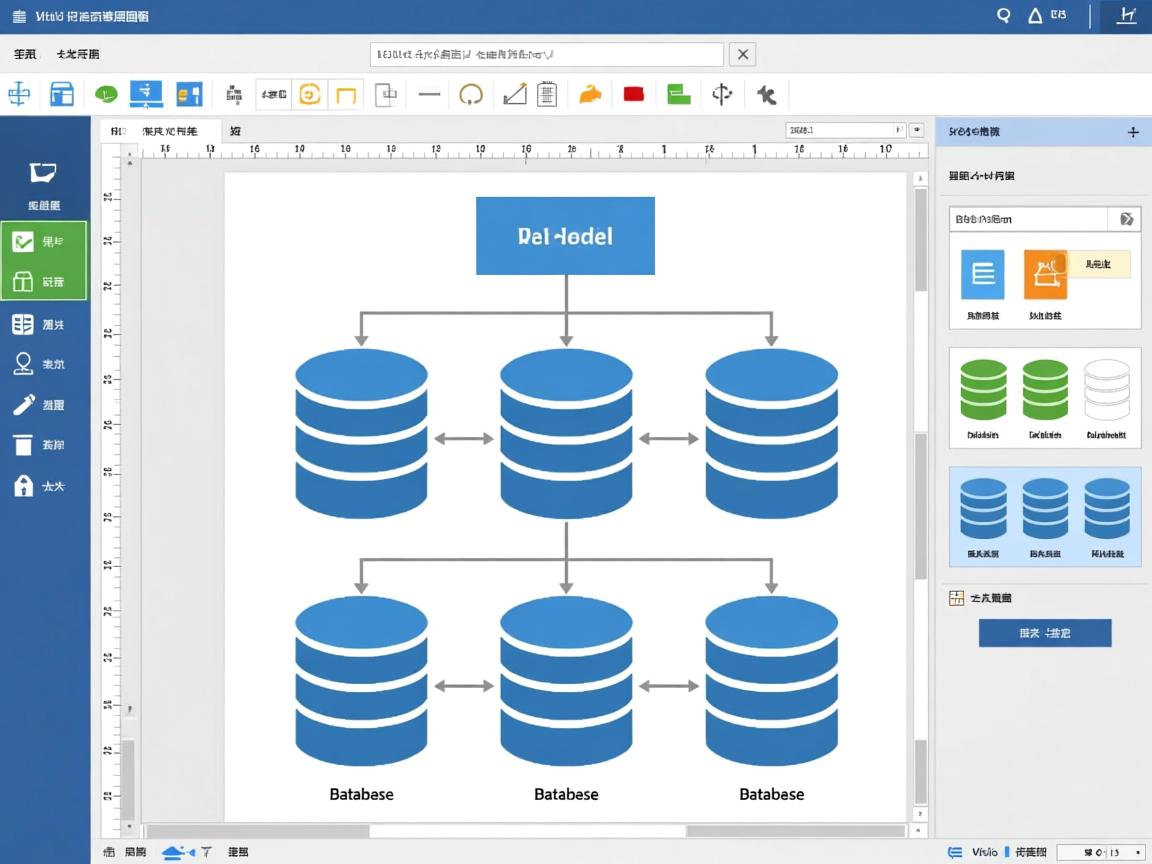Click the pencil icon in left sidebar
1152x864 pixels.
(24, 405)
